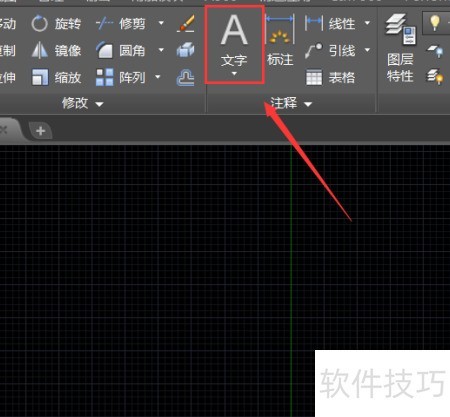Start the Array (阵列) tool

pyautogui.click(x=121, y=77)
